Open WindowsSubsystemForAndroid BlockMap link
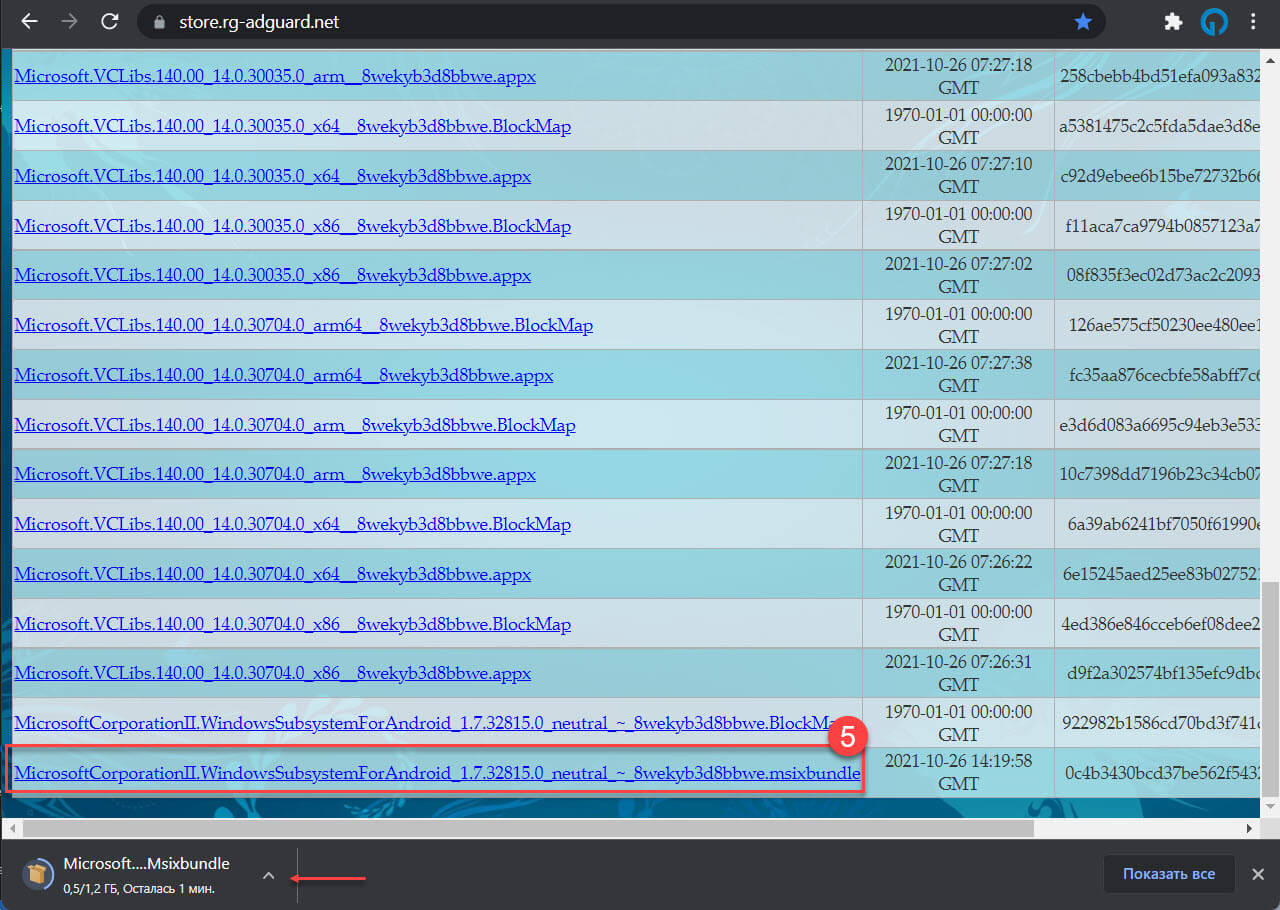The height and width of the screenshot is (910, 1280). coord(428,723)
